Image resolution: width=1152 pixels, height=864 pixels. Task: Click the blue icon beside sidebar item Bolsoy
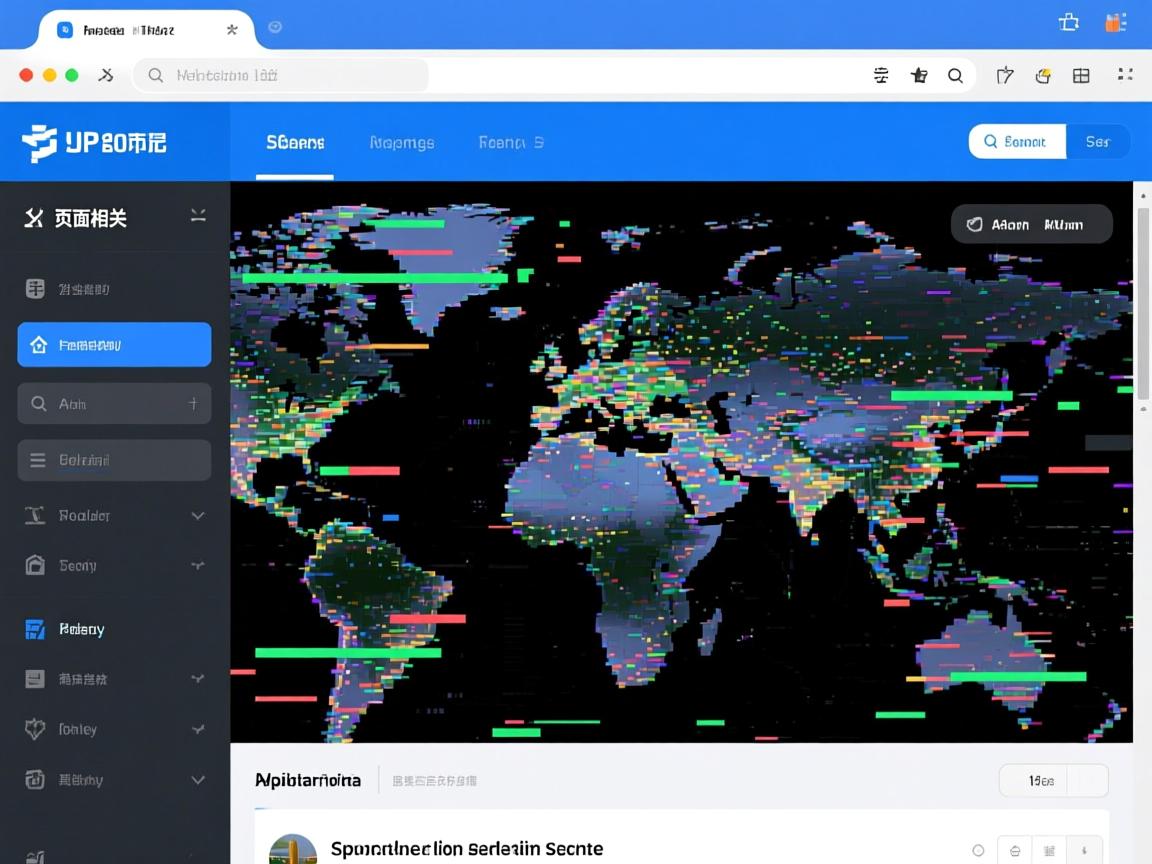35,629
